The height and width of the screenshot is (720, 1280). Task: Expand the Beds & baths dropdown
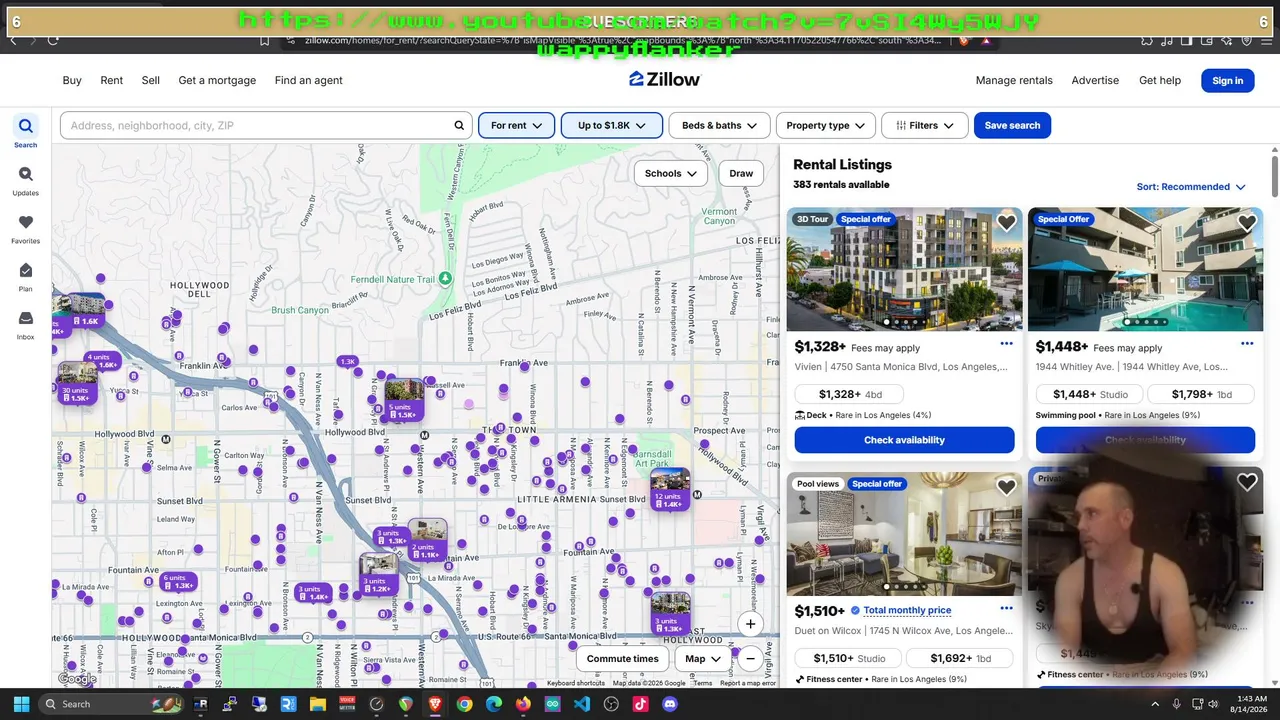(719, 126)
